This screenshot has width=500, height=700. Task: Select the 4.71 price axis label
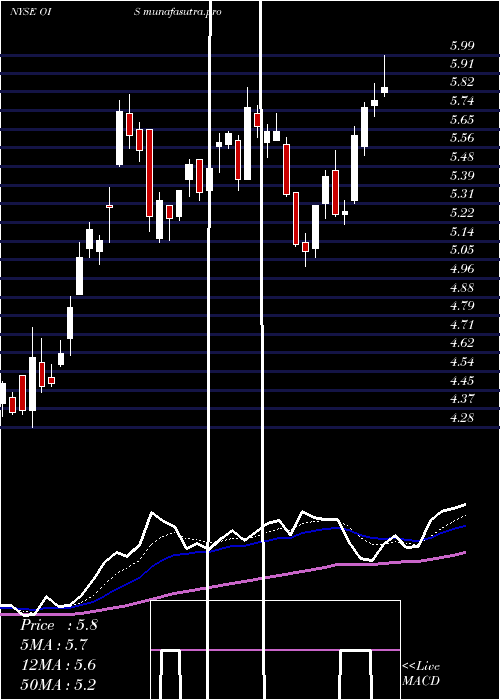pyautogui.click(x=462, y=325)
